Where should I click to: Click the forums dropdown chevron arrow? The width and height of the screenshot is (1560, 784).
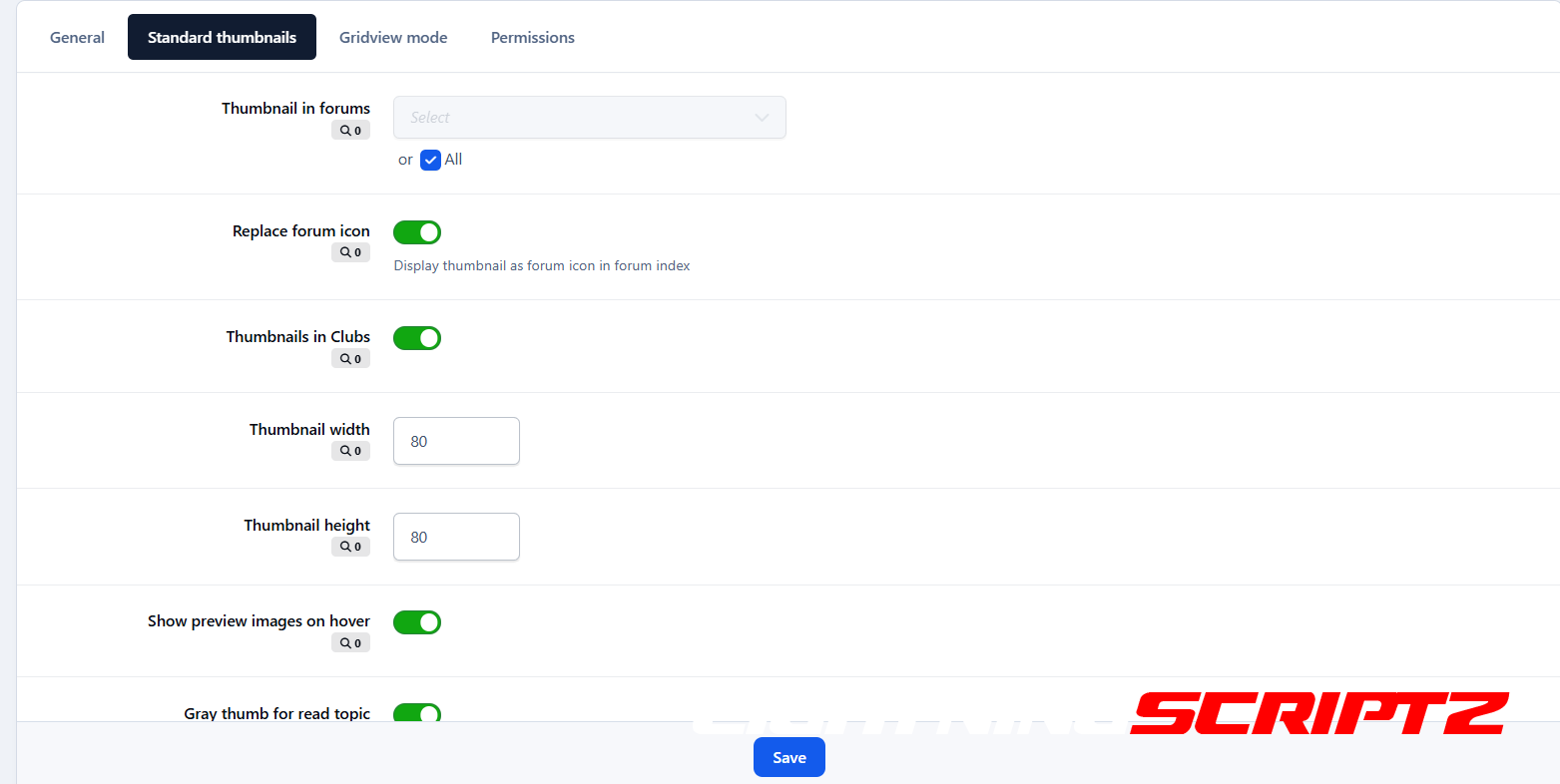click(x=762, y=118)
